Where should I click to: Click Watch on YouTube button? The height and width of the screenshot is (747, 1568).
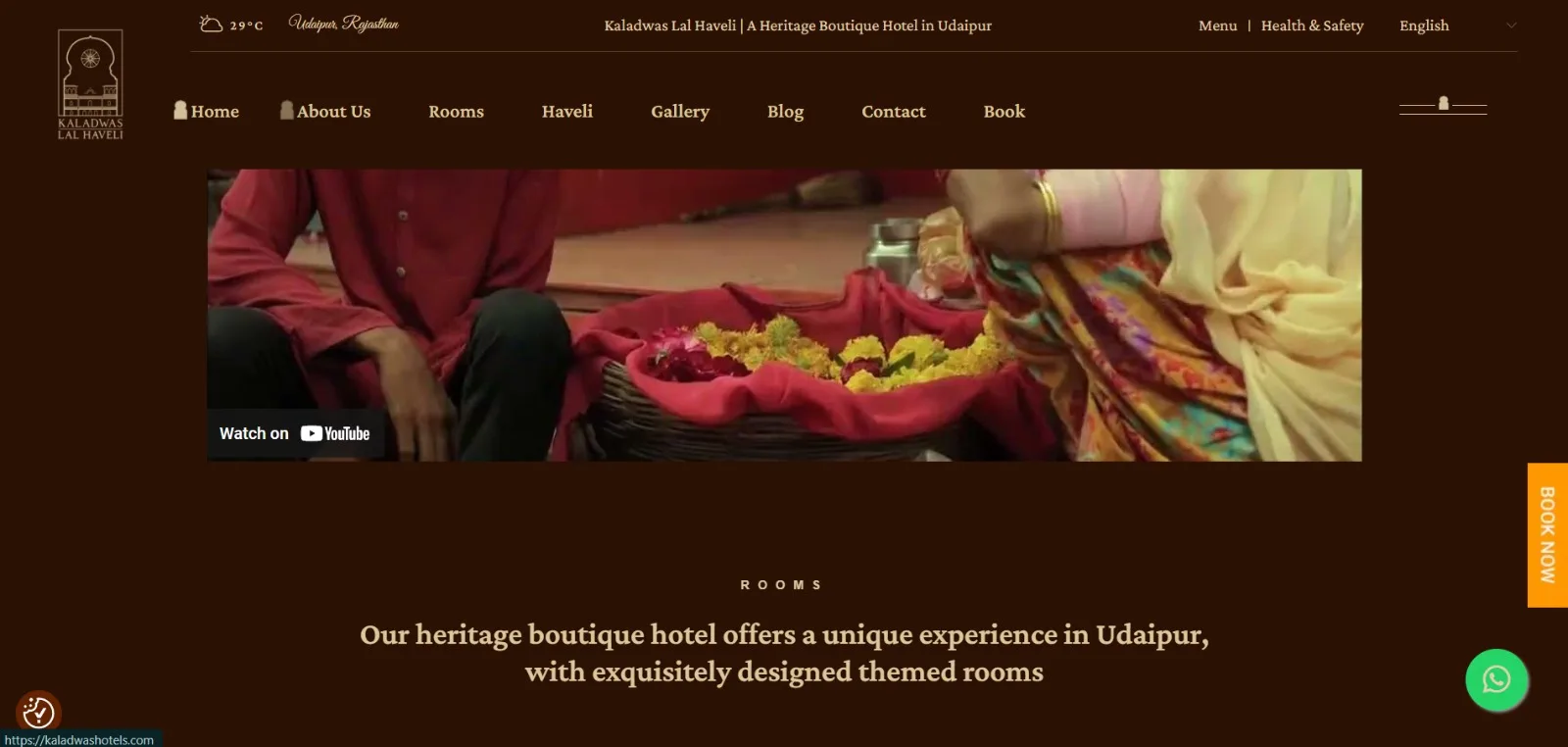point(295,433)
